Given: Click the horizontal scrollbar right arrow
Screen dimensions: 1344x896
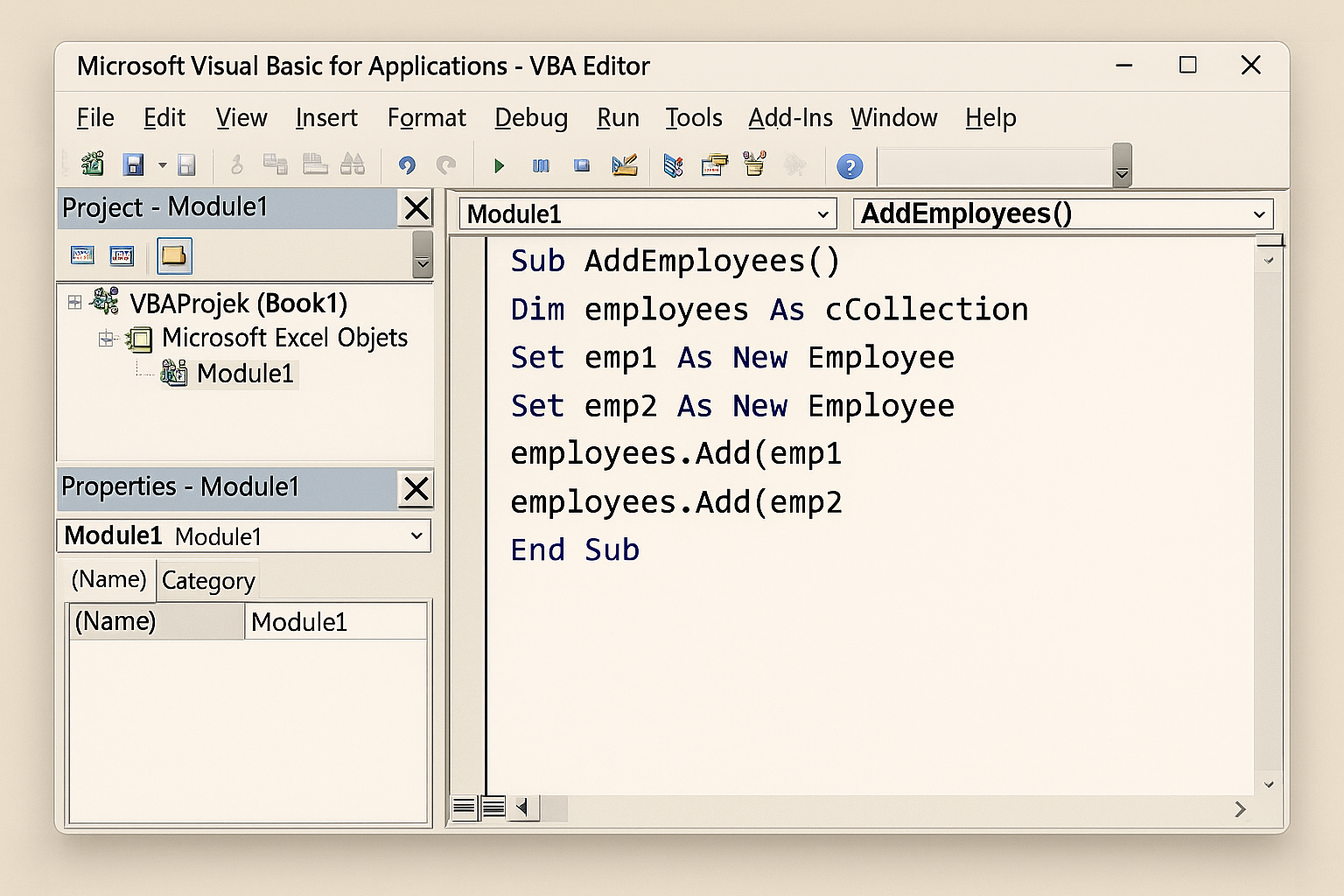Looking at the screenshot, I should tap(1240, 809).
